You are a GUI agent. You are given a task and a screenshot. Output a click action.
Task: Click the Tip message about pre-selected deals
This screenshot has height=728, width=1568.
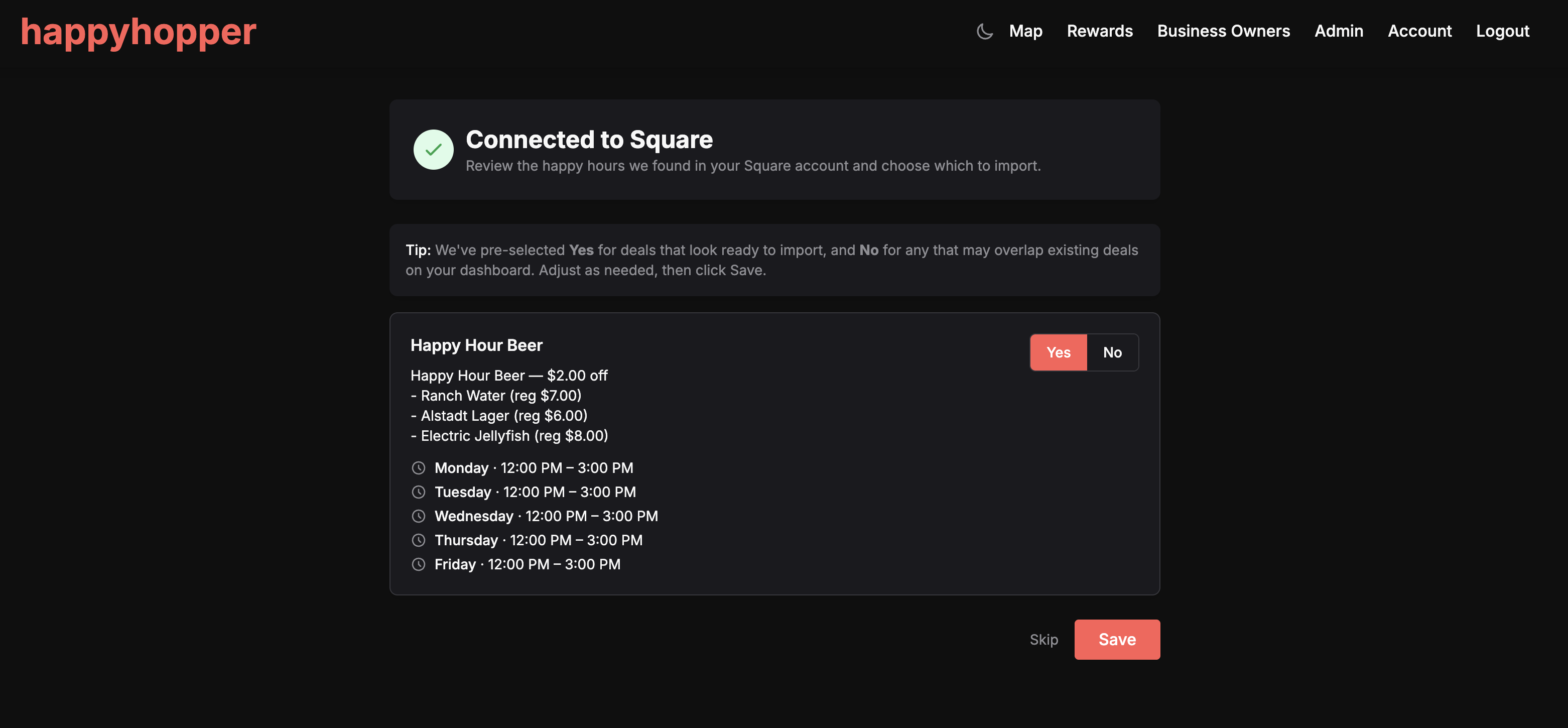coord(774,260)
